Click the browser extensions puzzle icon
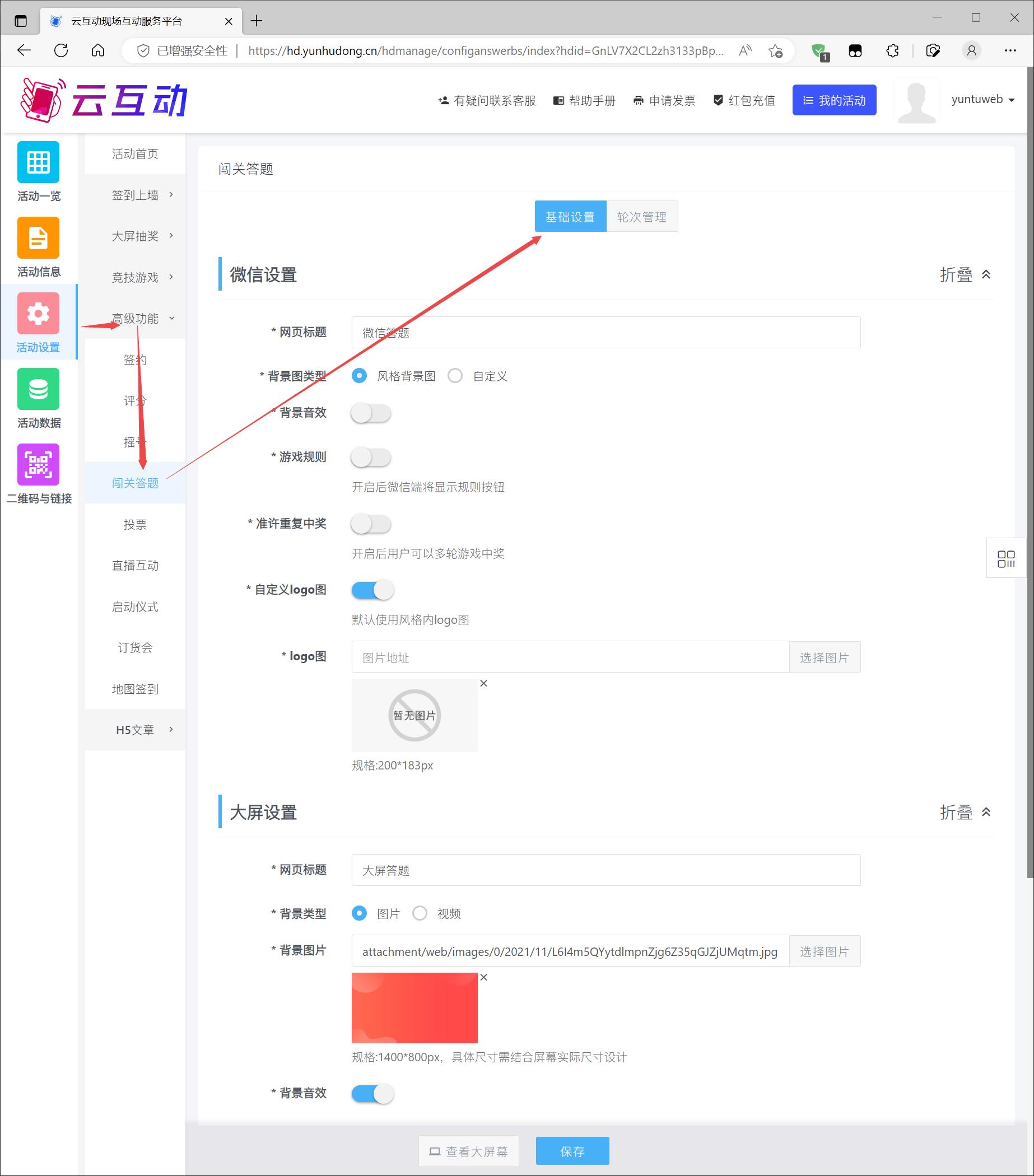Viewport: 1034px width, 1176px height. pos(892,50)
